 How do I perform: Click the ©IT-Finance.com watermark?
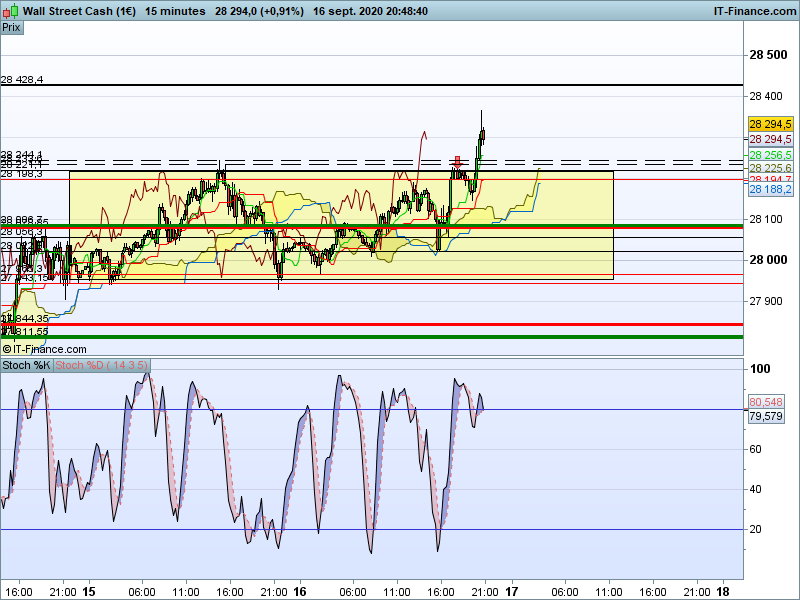coord(44,349)
